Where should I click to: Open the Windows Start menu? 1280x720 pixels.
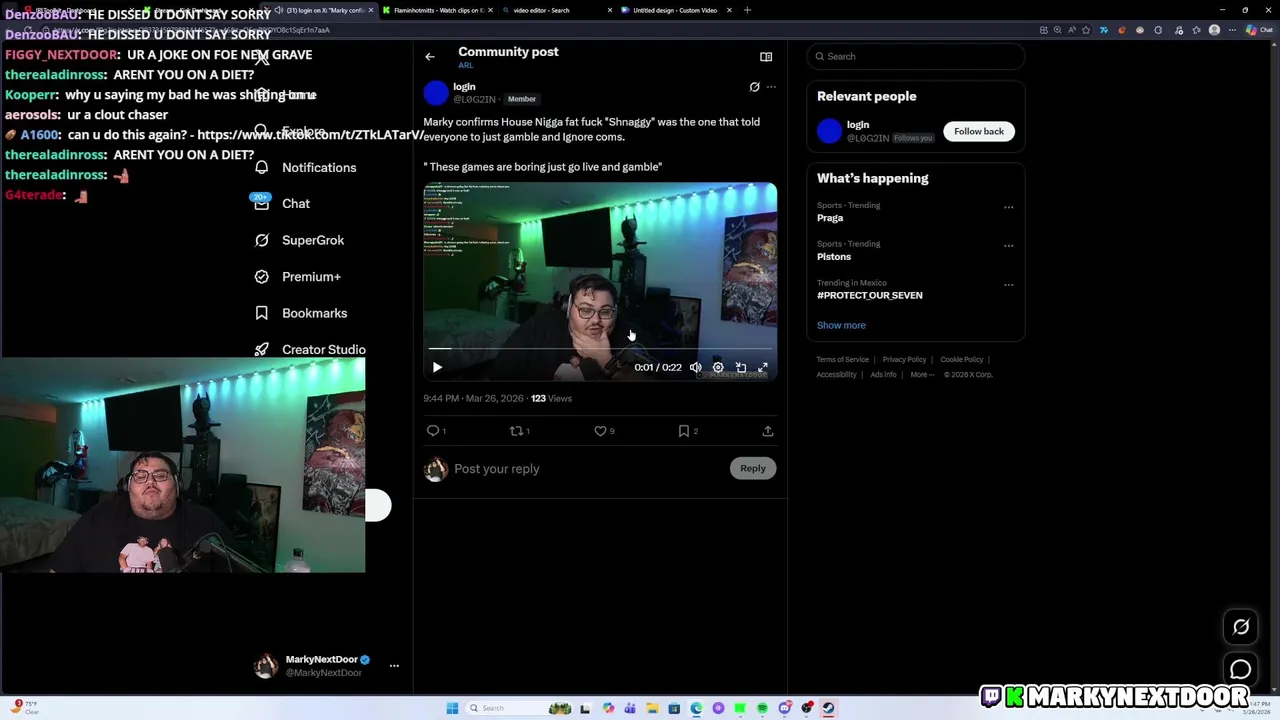(452, 708)
